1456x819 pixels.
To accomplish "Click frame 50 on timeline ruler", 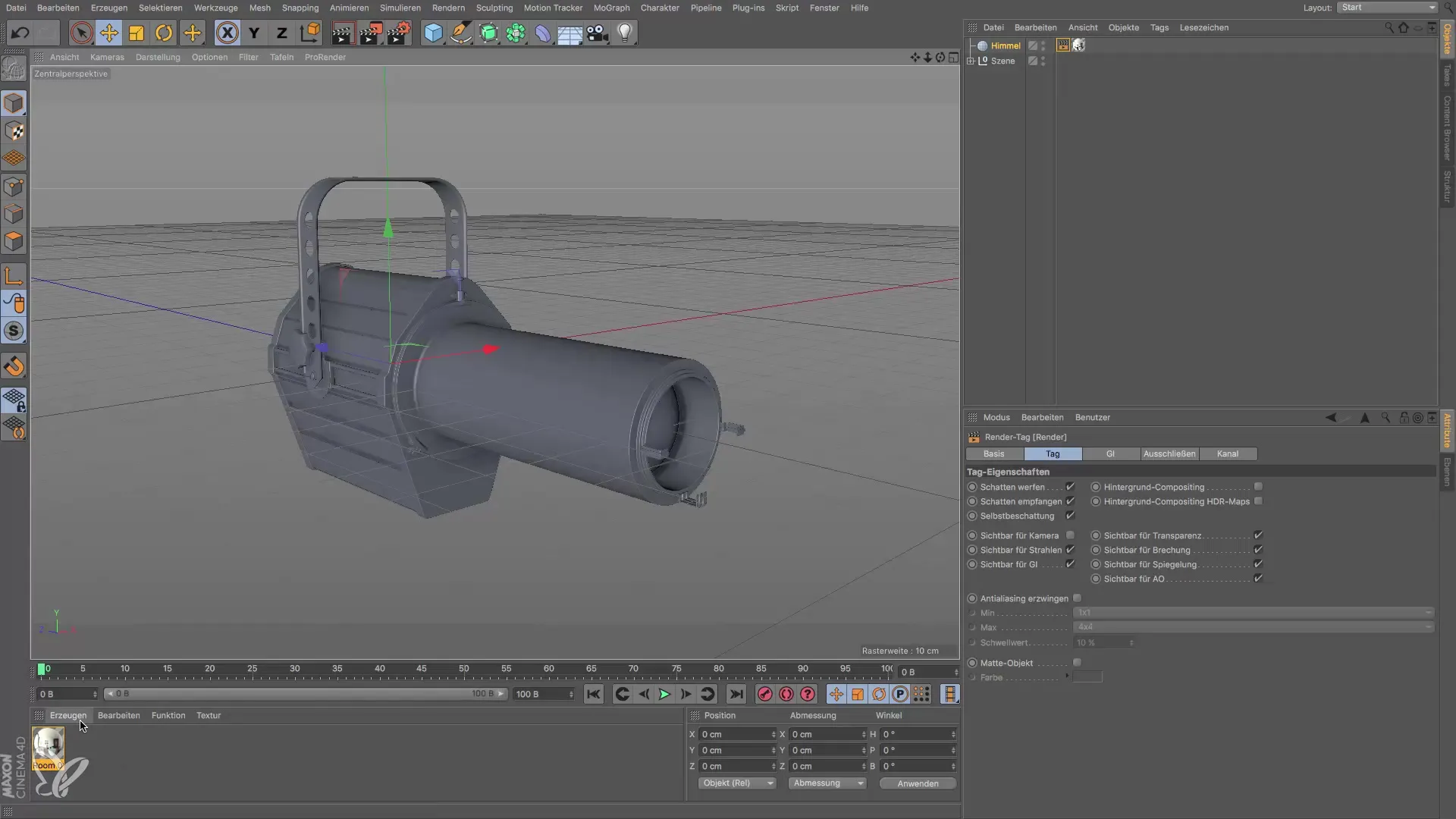I will [x=463, y=669].
